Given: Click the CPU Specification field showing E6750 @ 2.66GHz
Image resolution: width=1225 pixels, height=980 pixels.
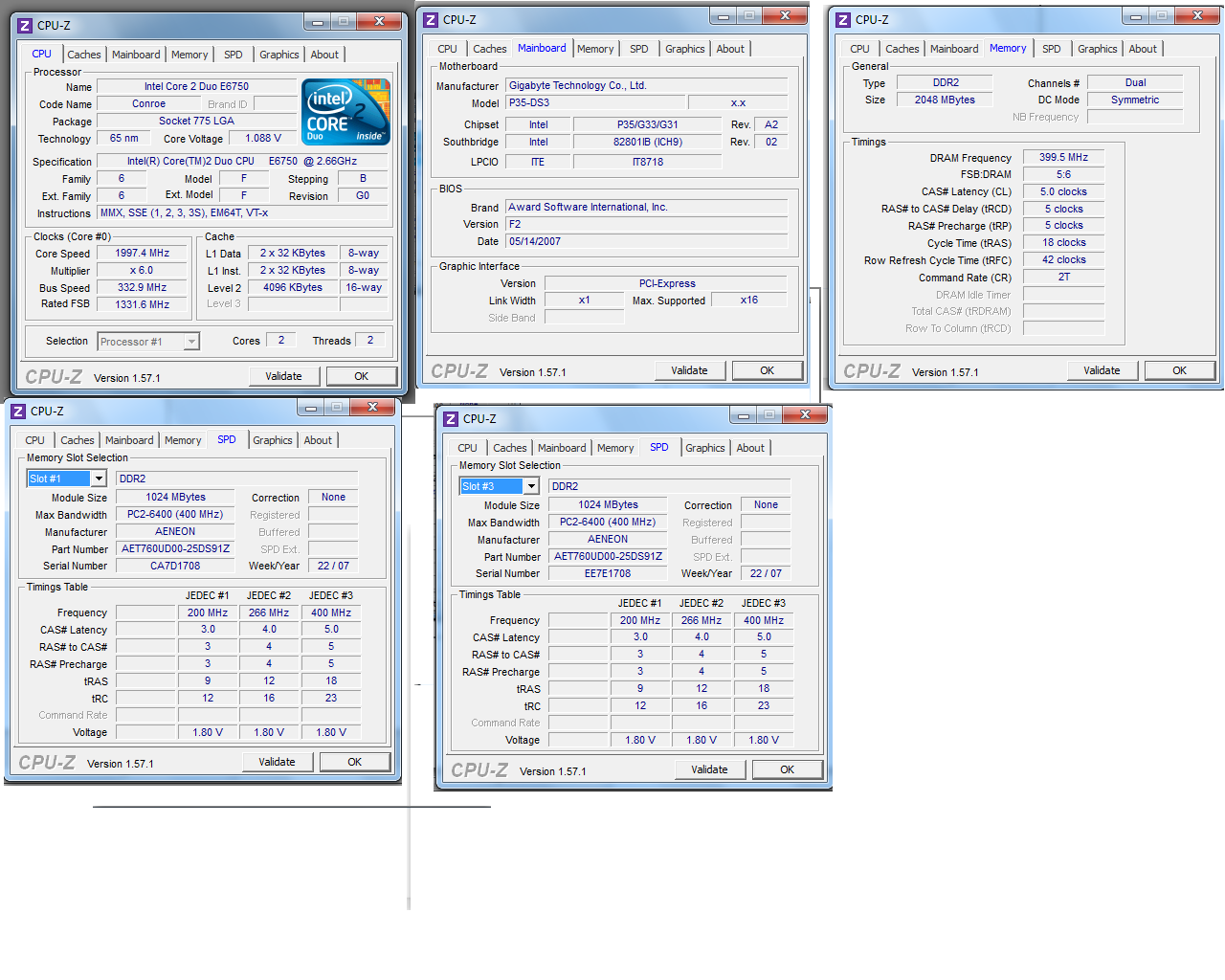Looking at the screenshot, I should pos(243,161).
